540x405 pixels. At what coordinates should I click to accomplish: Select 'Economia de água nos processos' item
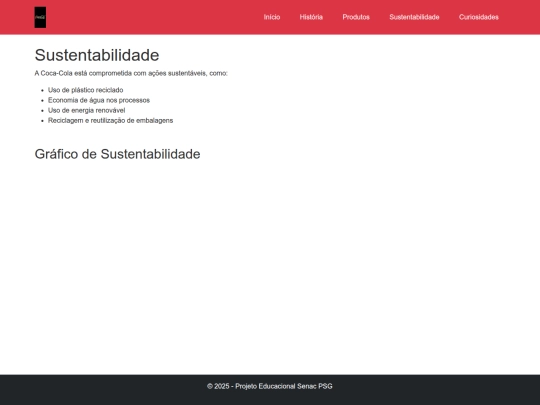[99, 100]
